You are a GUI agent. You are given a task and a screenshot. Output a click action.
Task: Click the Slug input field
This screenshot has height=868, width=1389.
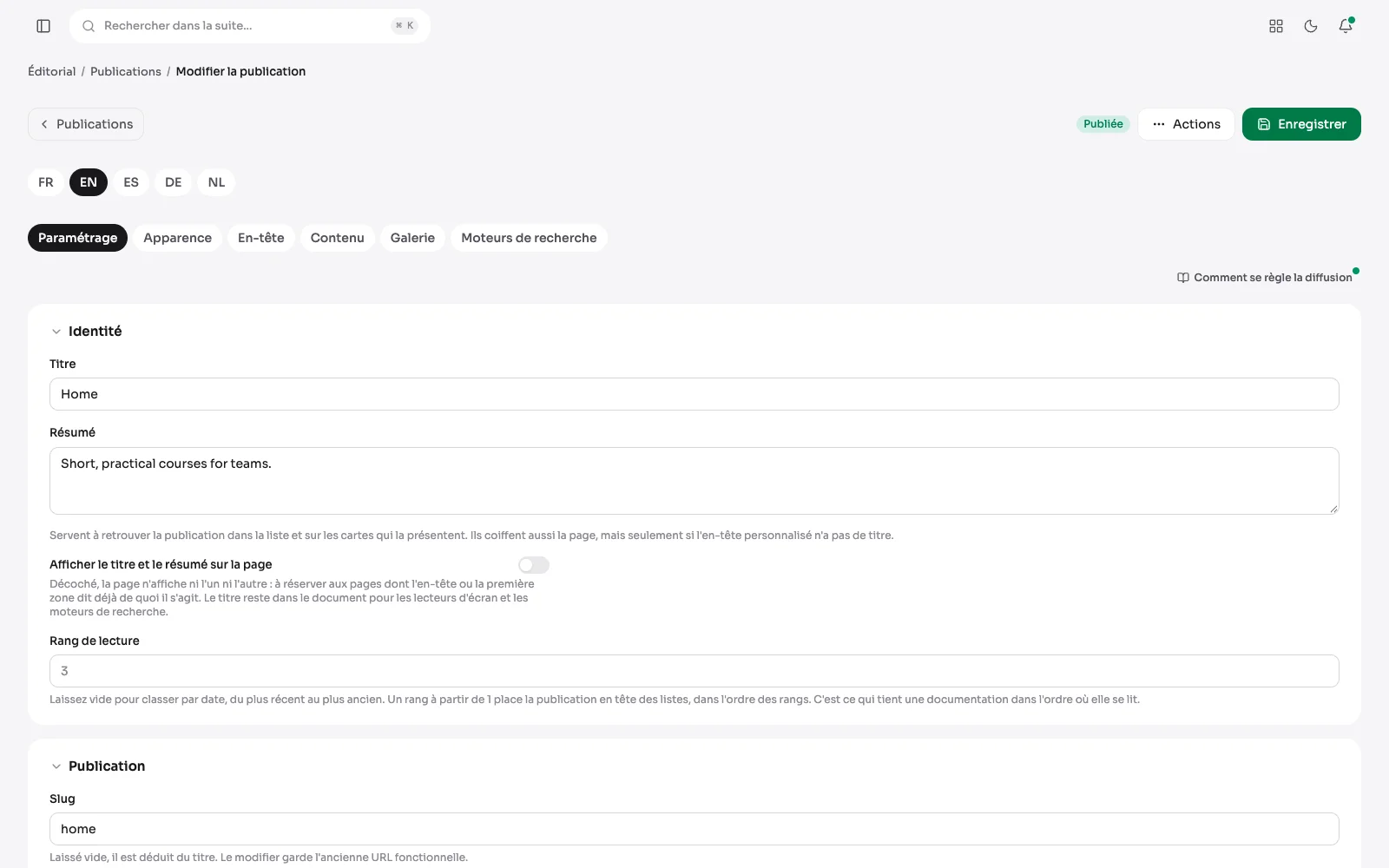pos(694,829)
